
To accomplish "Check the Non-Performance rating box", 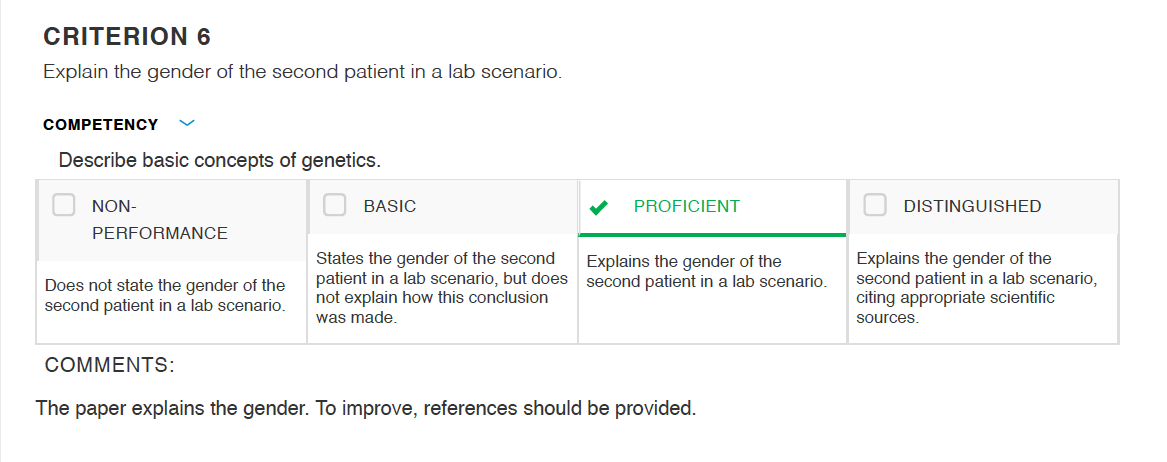I will pyautogui.click(x=63, y=205).
